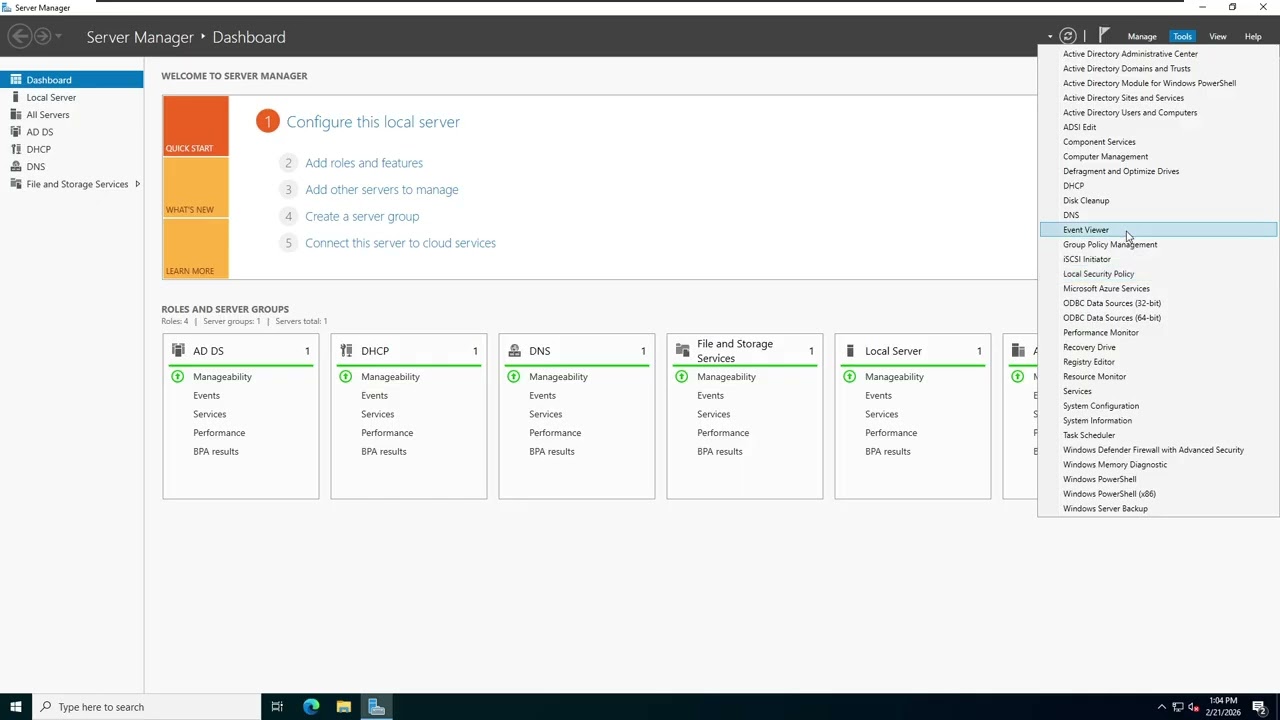Select the LEARN MORE tile
The width and height of the screenshot is (1280, 720).
[x=196, y=248]
